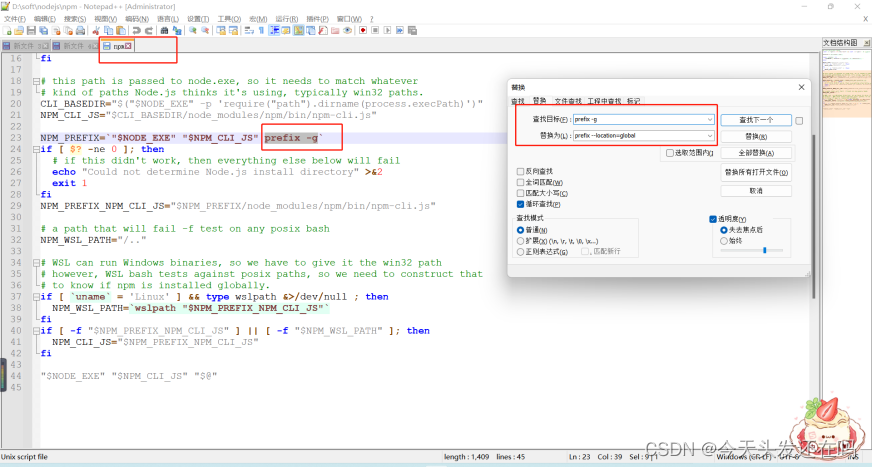Viewport: 872px width, 468px height.
Task: Click the Print toolbar icon
Action: coord(81,31)
